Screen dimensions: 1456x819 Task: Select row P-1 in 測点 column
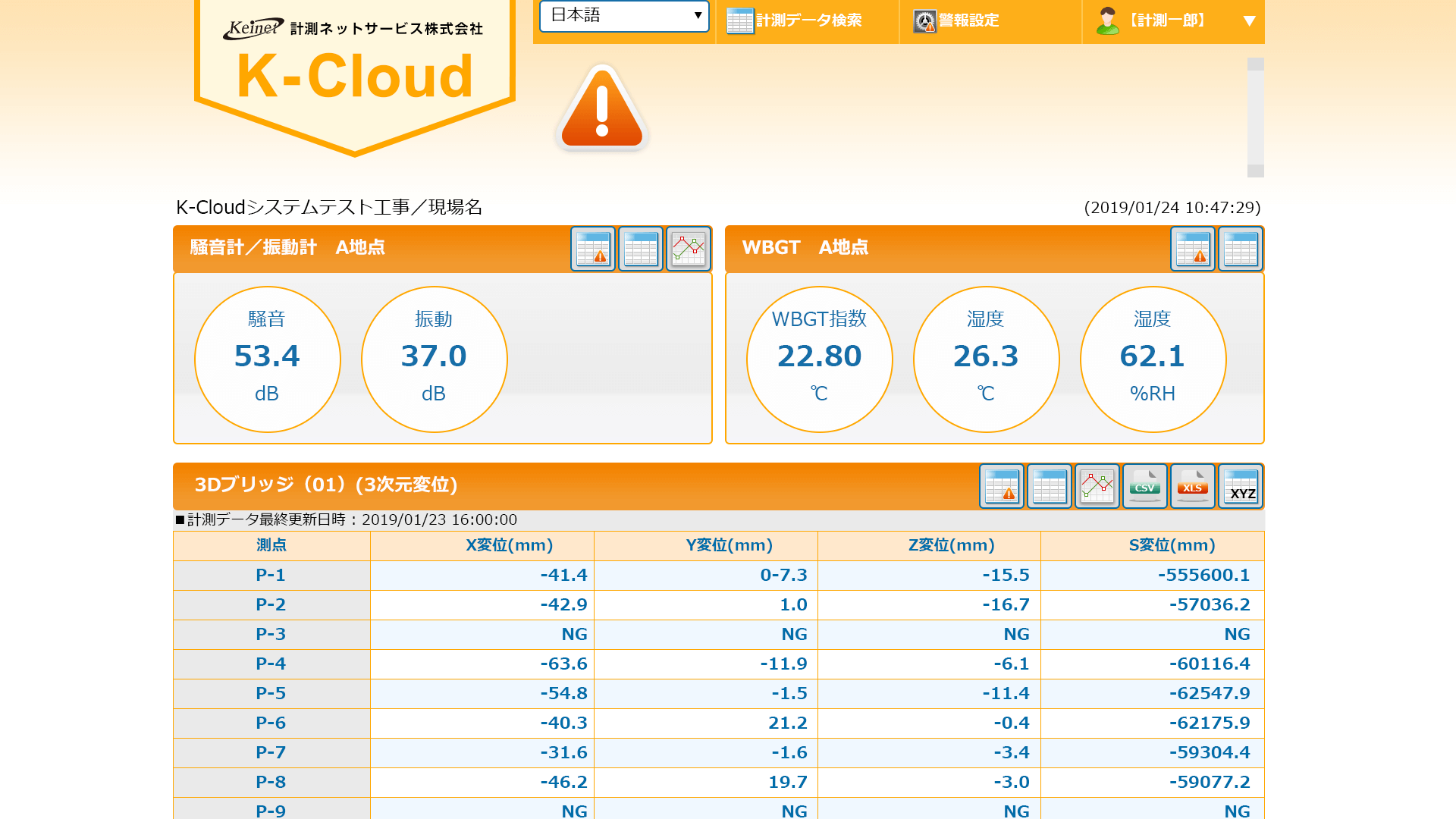[271, 576]
